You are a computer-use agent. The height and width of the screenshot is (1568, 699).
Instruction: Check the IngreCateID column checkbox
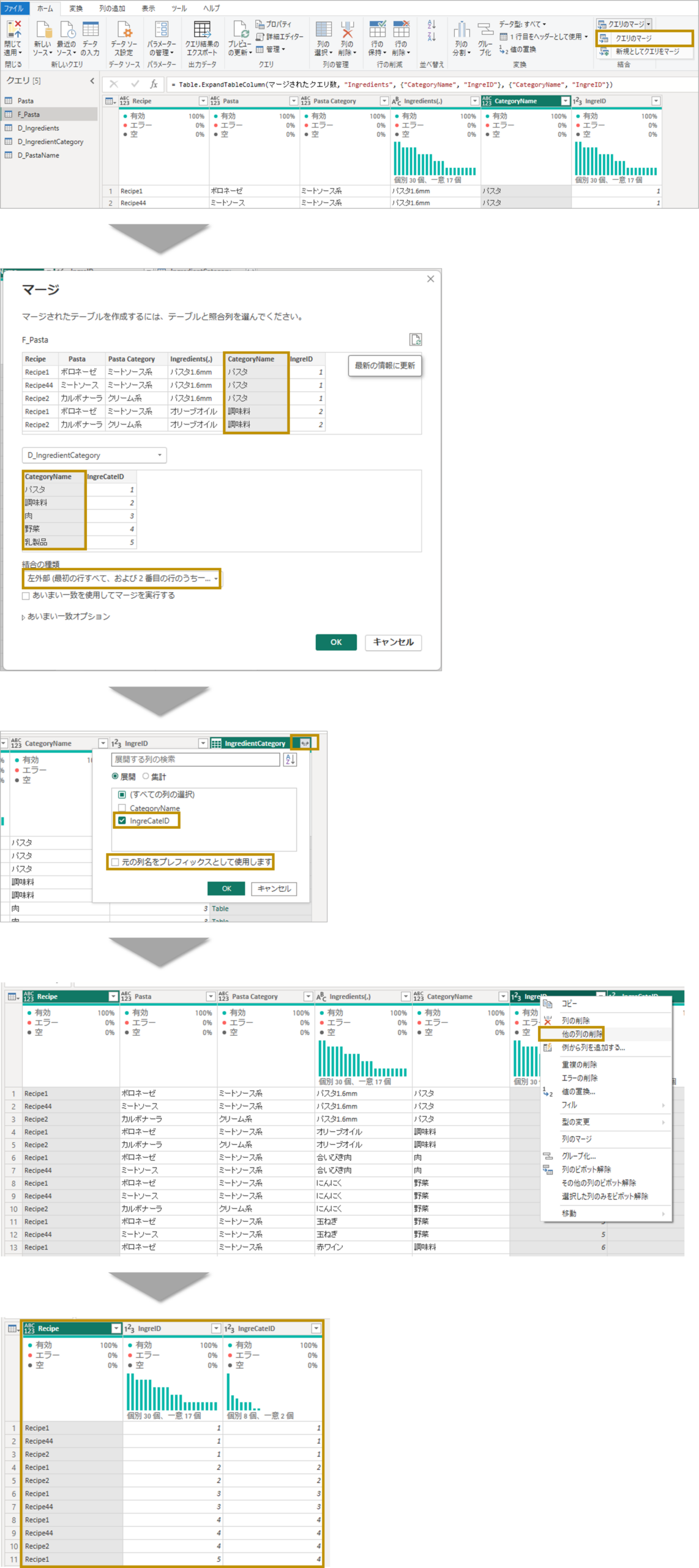pyautogui.click(x=122, y=821)
